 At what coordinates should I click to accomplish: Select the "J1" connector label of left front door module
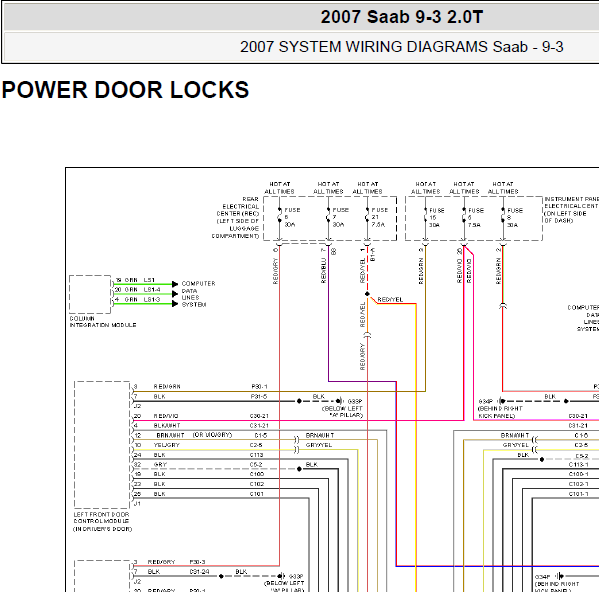pyautogui.click(x=138, y=504)
